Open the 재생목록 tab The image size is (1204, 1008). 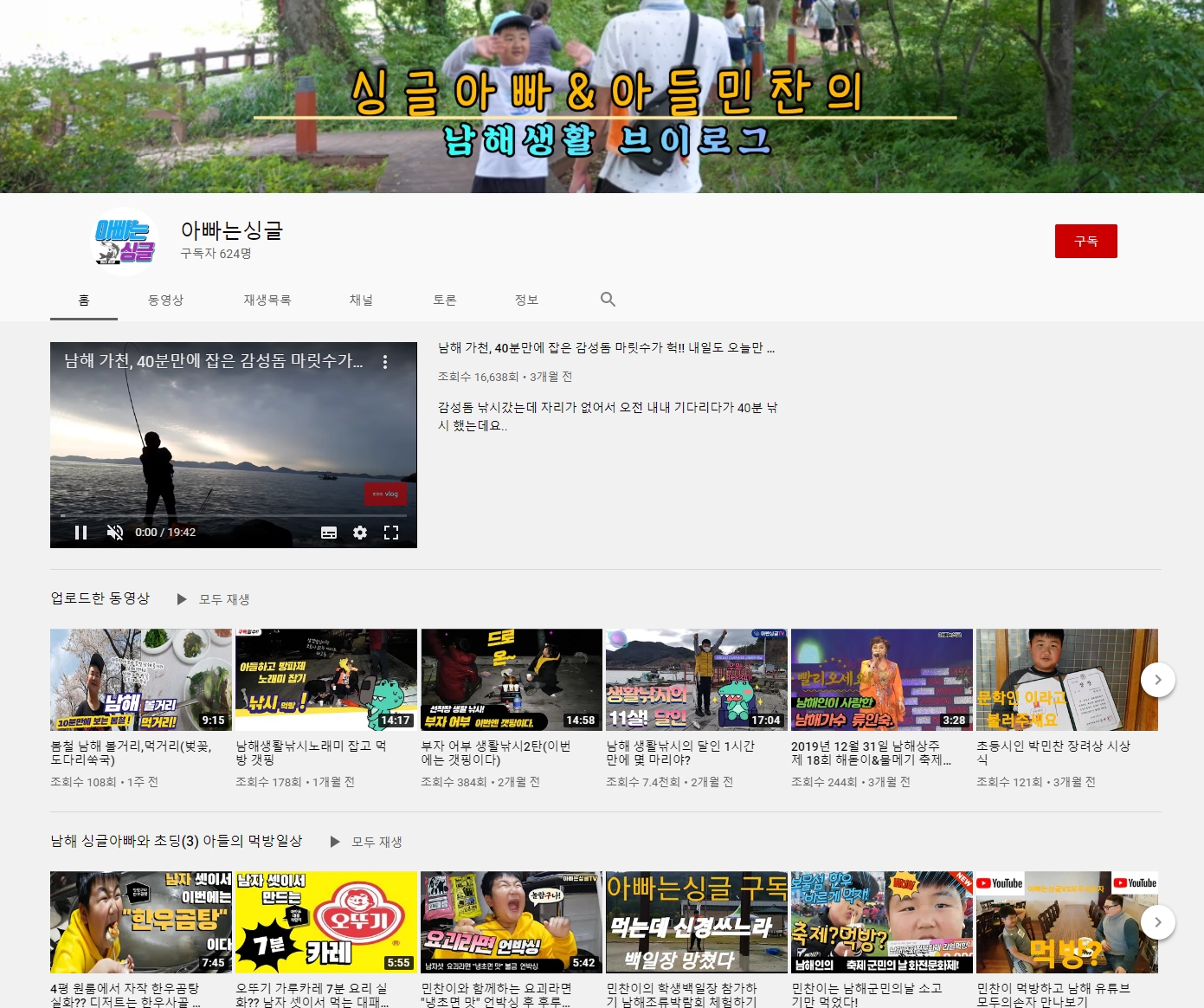(267, 300)
